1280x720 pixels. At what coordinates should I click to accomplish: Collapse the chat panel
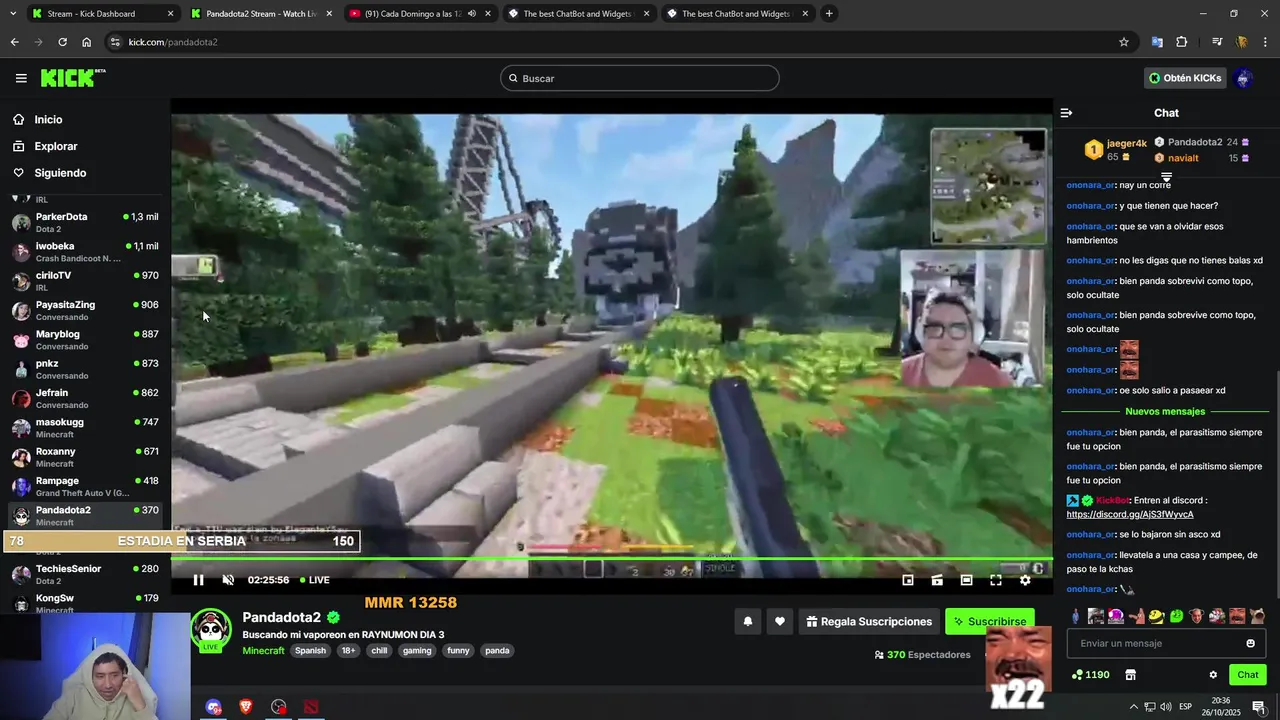coord(1066,113)
